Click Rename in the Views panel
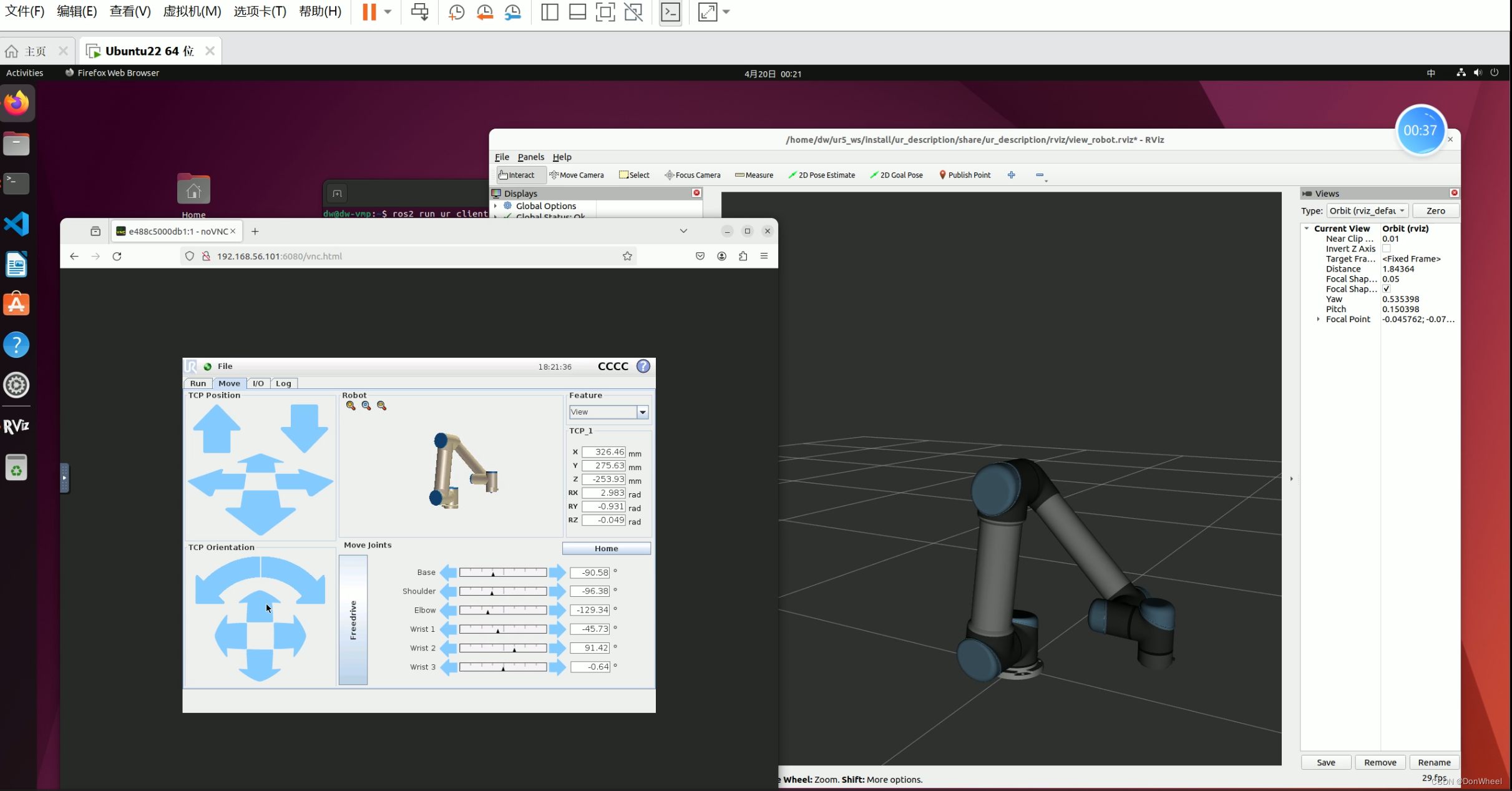This screenshot has height=791, width=1512. pyautogui.click(x=1434, y=762)
